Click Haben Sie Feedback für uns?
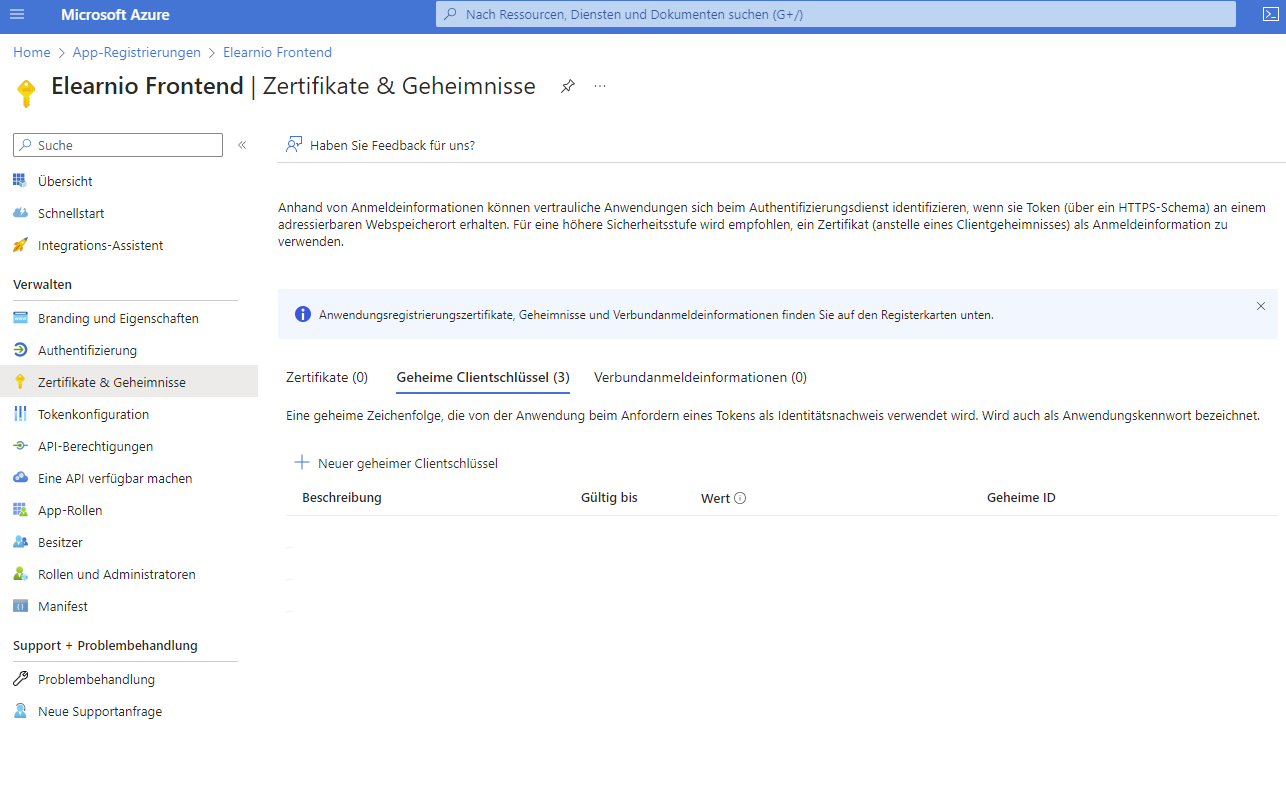 392,145
